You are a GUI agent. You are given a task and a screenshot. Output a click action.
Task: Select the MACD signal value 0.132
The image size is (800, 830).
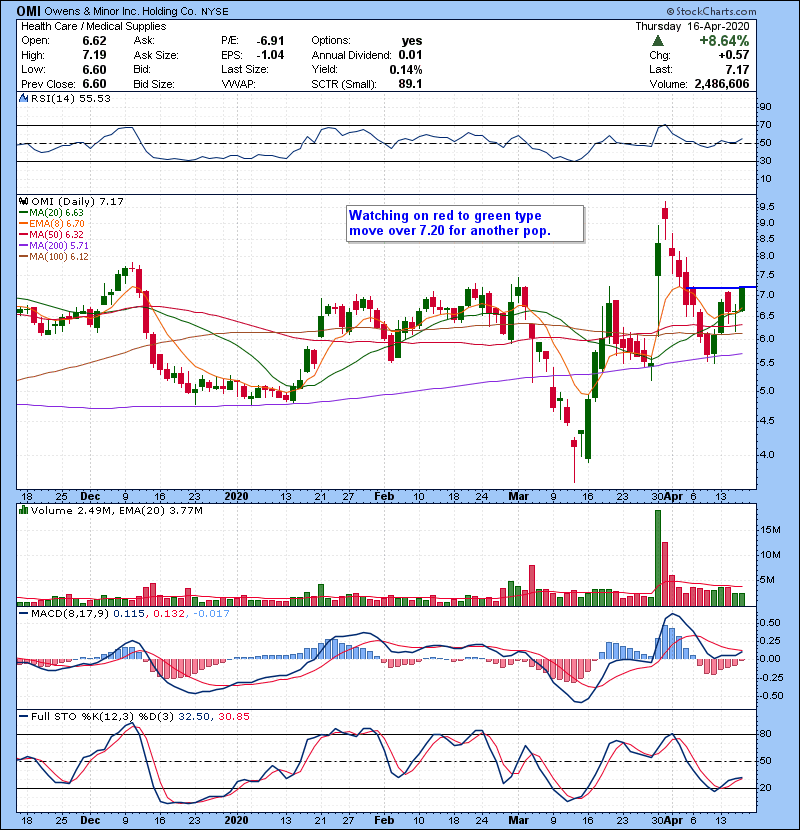(x=168, y=614)
